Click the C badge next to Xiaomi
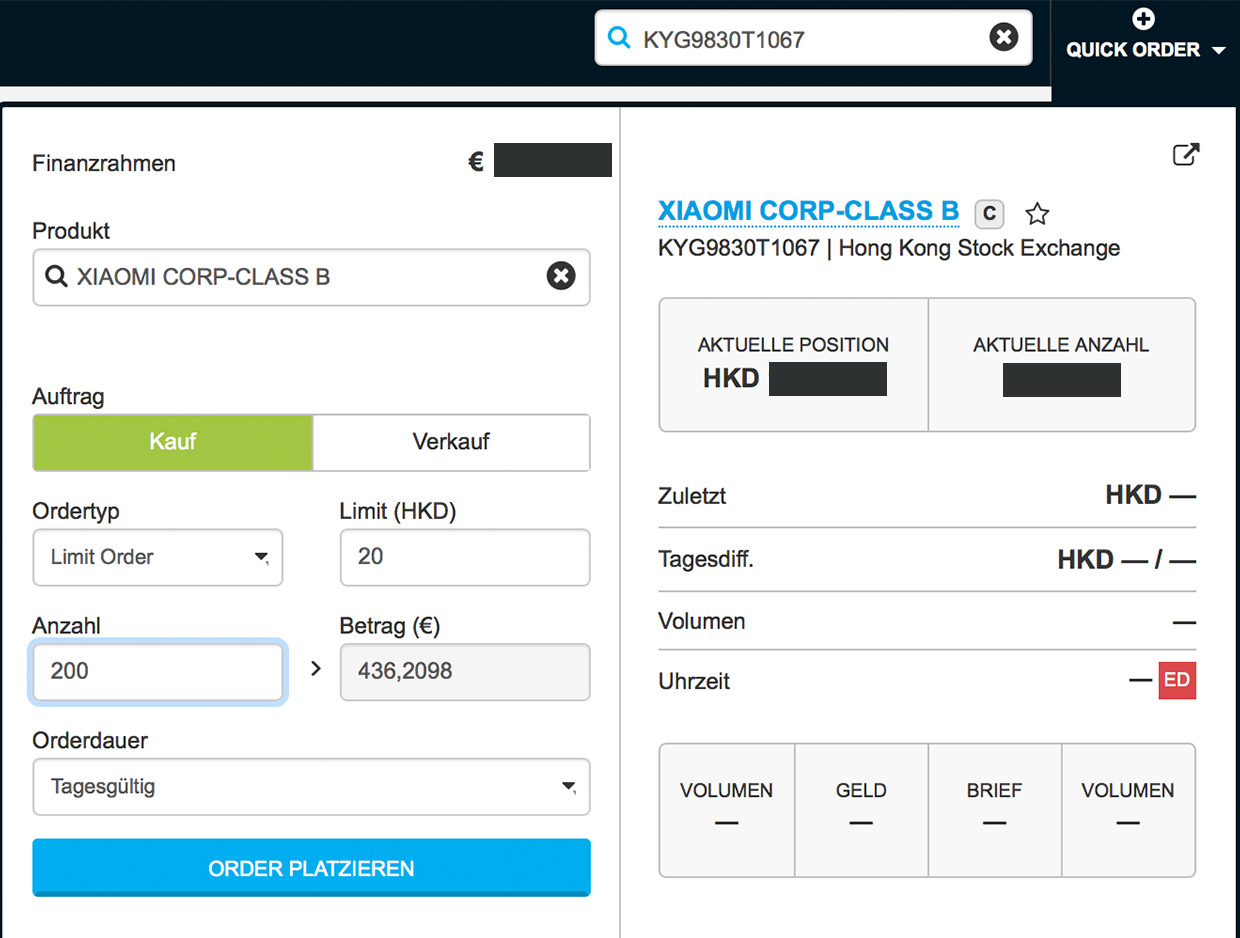Viewport: 1240px width, 938px height. (989, 213)
